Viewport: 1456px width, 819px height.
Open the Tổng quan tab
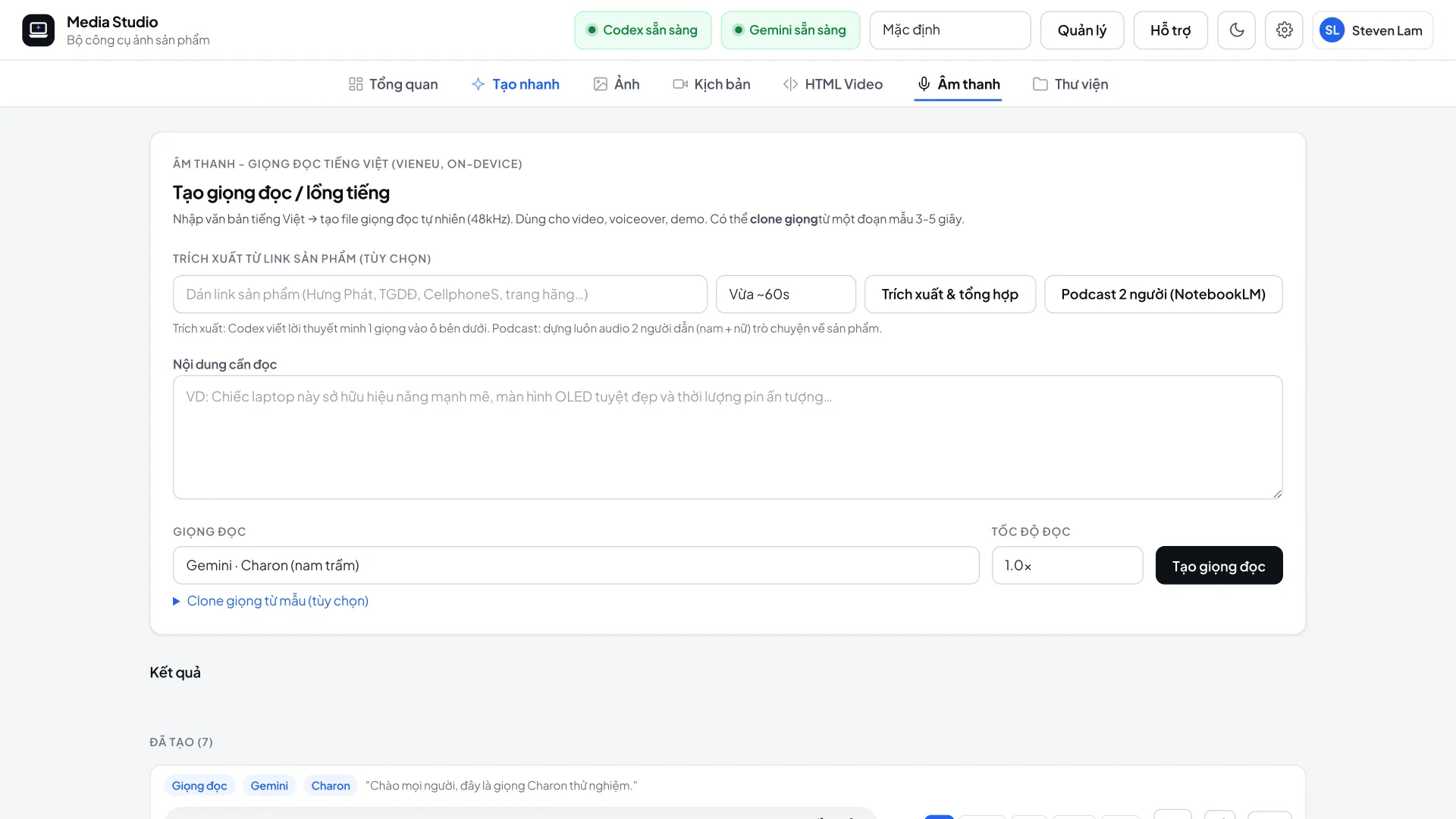pos(393,84)
